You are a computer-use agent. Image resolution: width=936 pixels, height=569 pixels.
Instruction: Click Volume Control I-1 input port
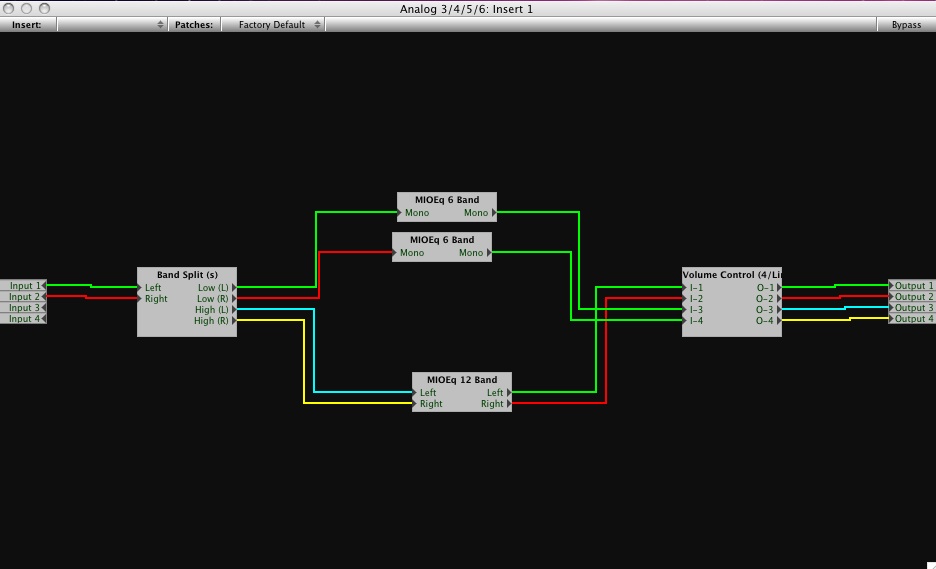[x=686, y=288]
